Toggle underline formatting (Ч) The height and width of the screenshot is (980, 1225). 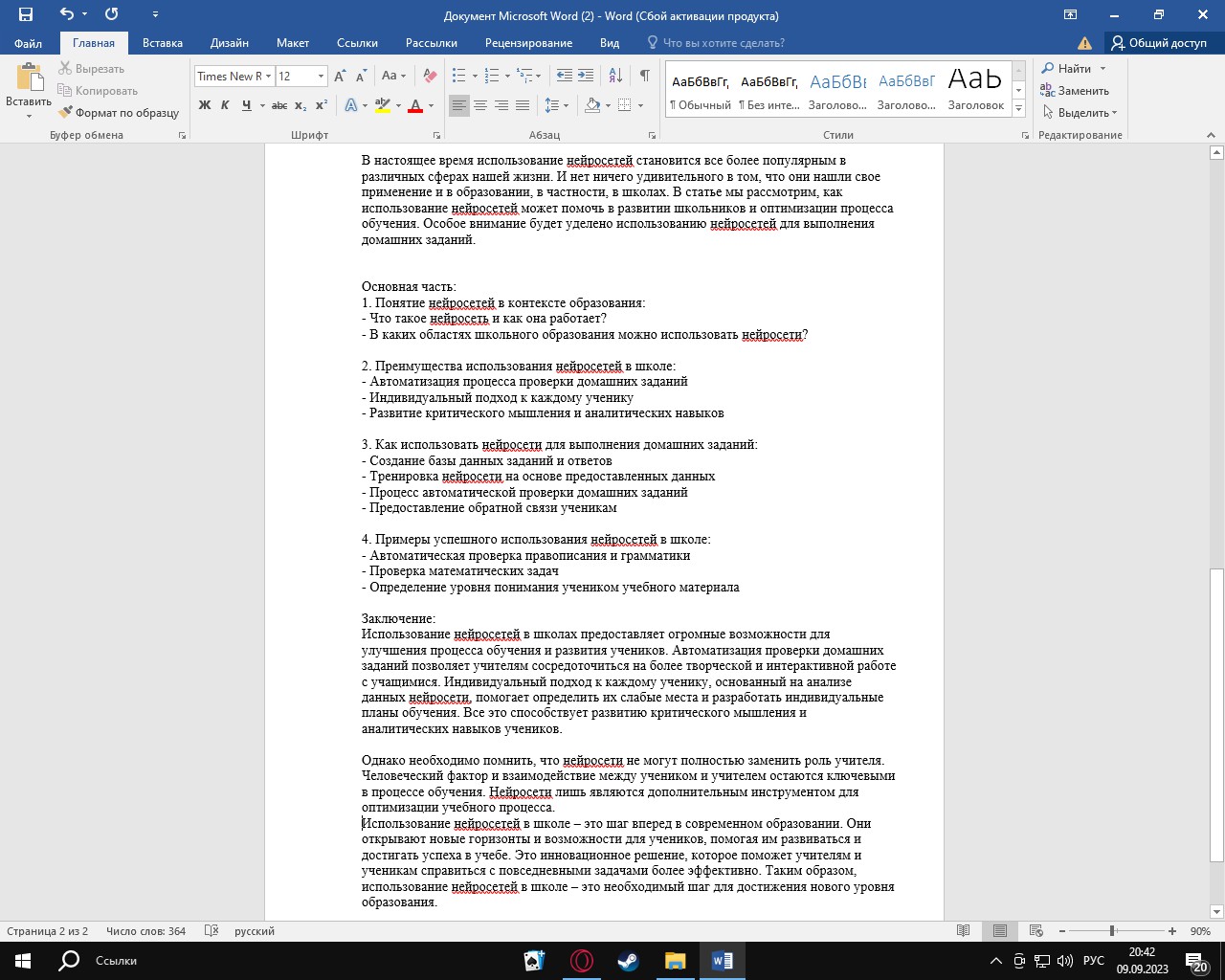[x=247, y=105]
